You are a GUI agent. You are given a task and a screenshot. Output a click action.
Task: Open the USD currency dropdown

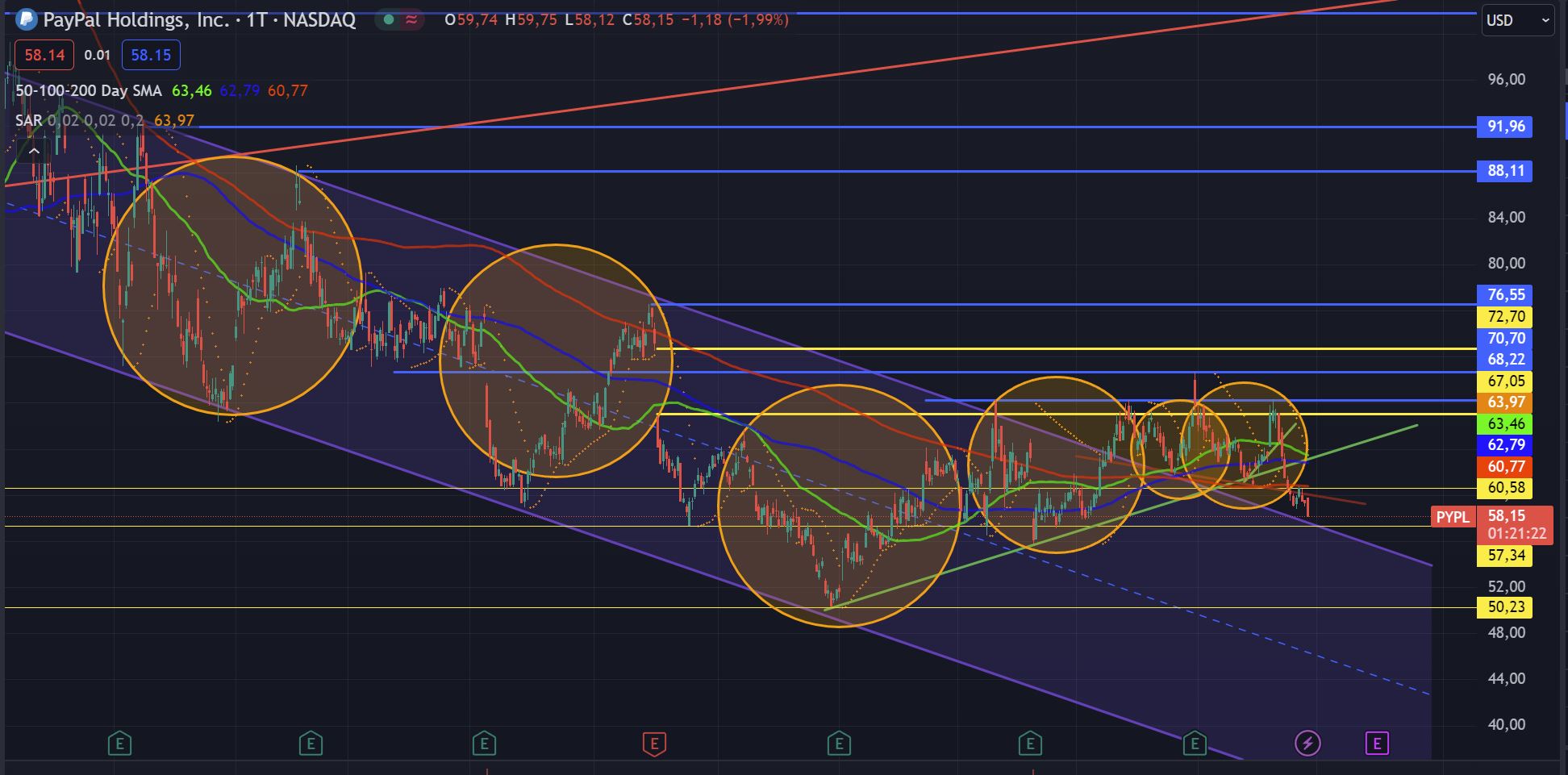pos(1517,20)
